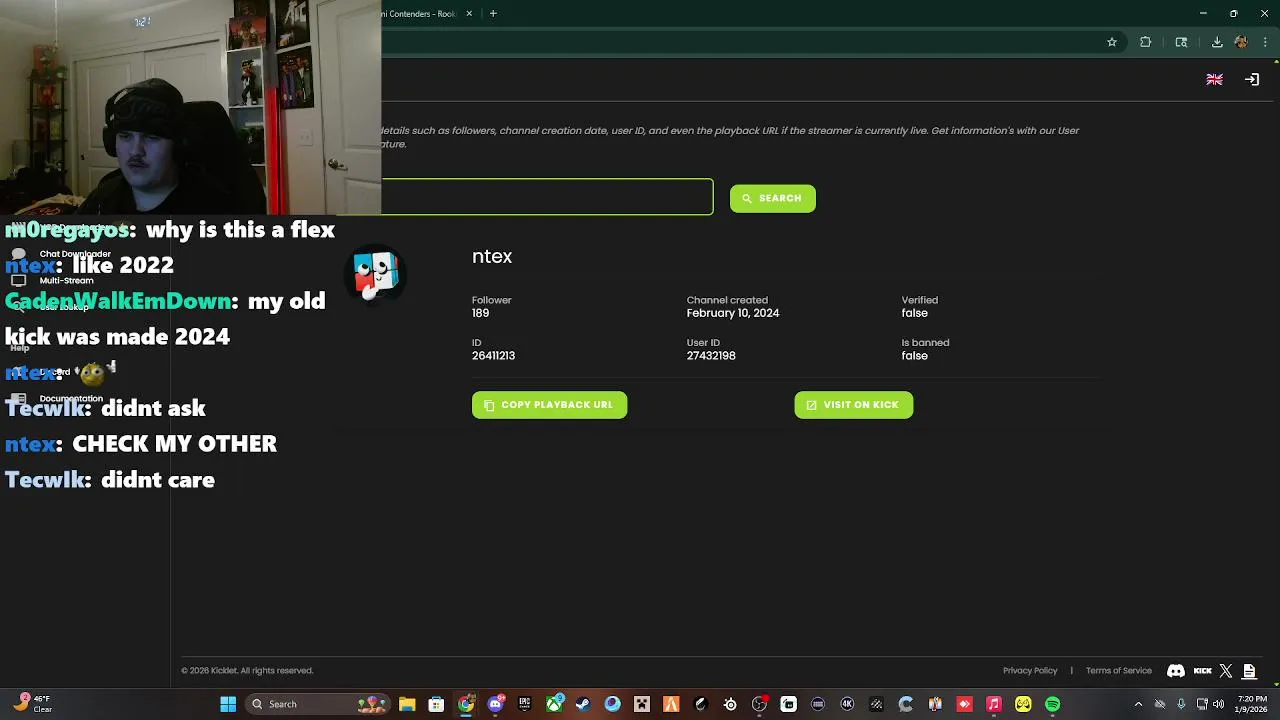This screenshot has width=1280, height=720.
Task: Open the Windows Start menu
Action: tap(228, 704)
